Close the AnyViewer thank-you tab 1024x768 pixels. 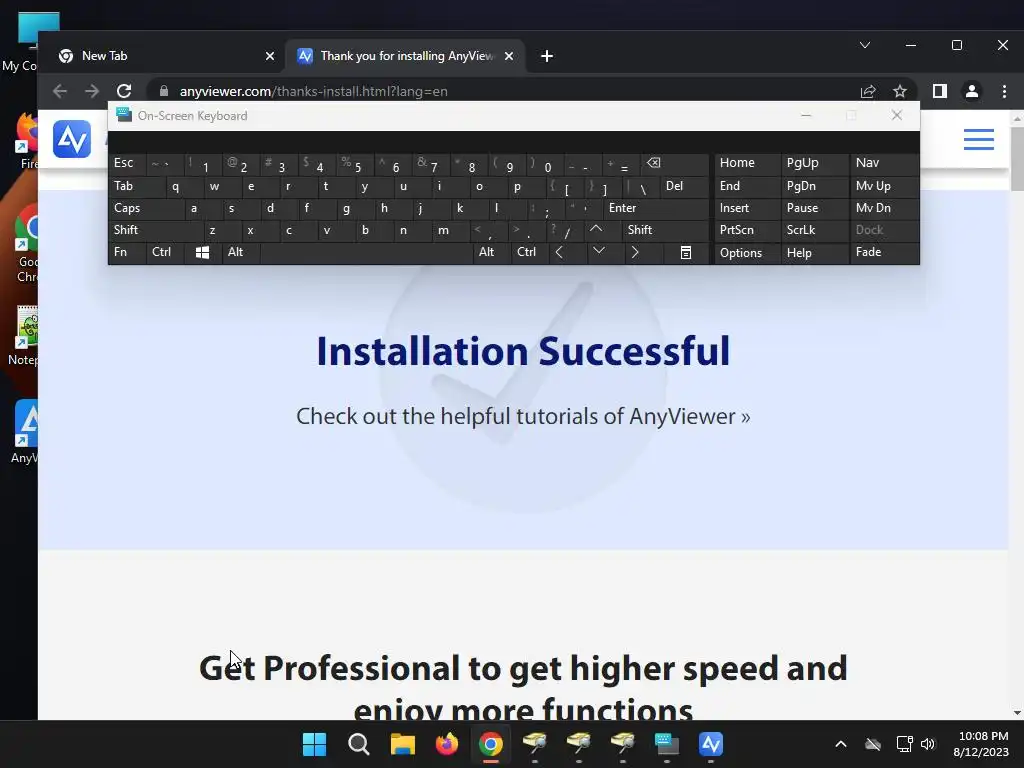509,56
